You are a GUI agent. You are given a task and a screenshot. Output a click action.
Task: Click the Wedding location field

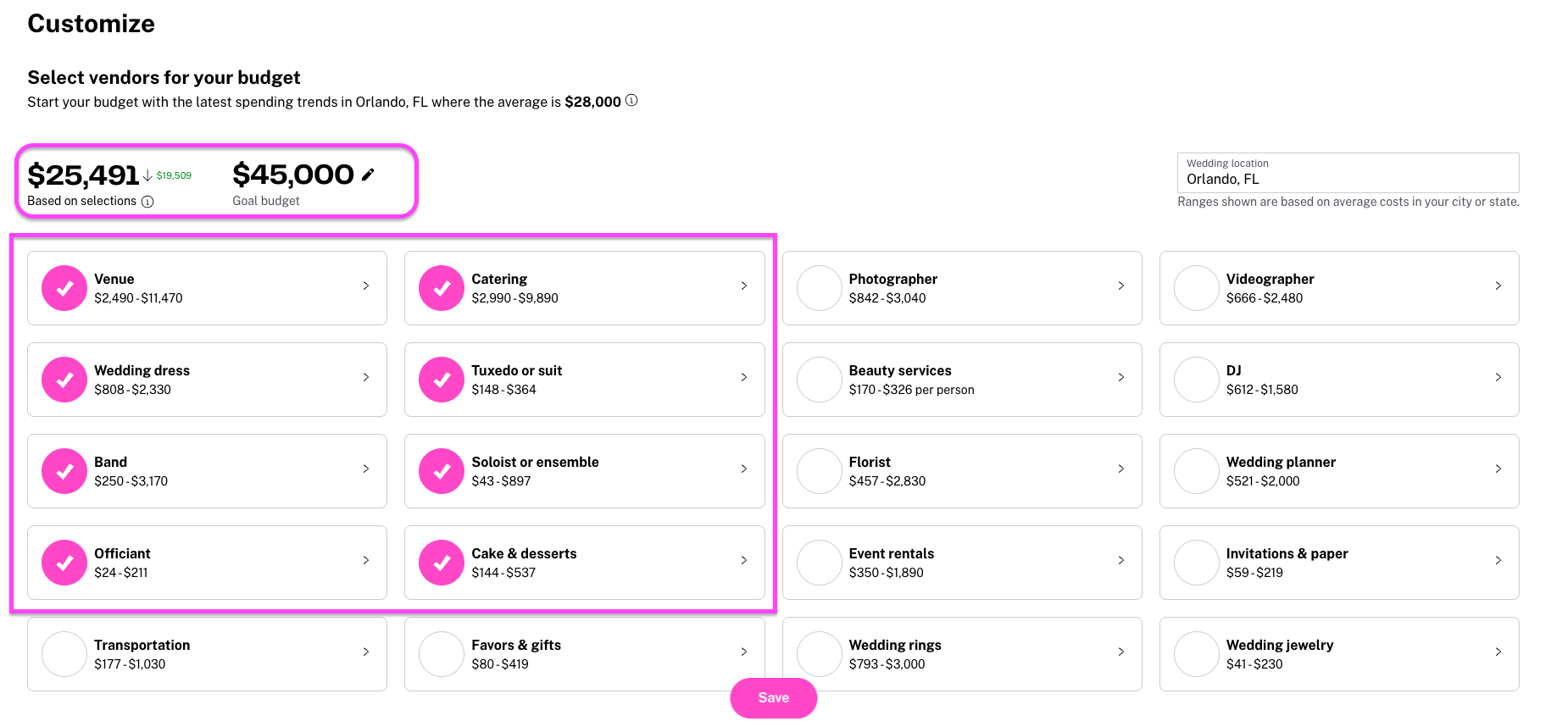pyautogui.click(x=1348, y=173)
